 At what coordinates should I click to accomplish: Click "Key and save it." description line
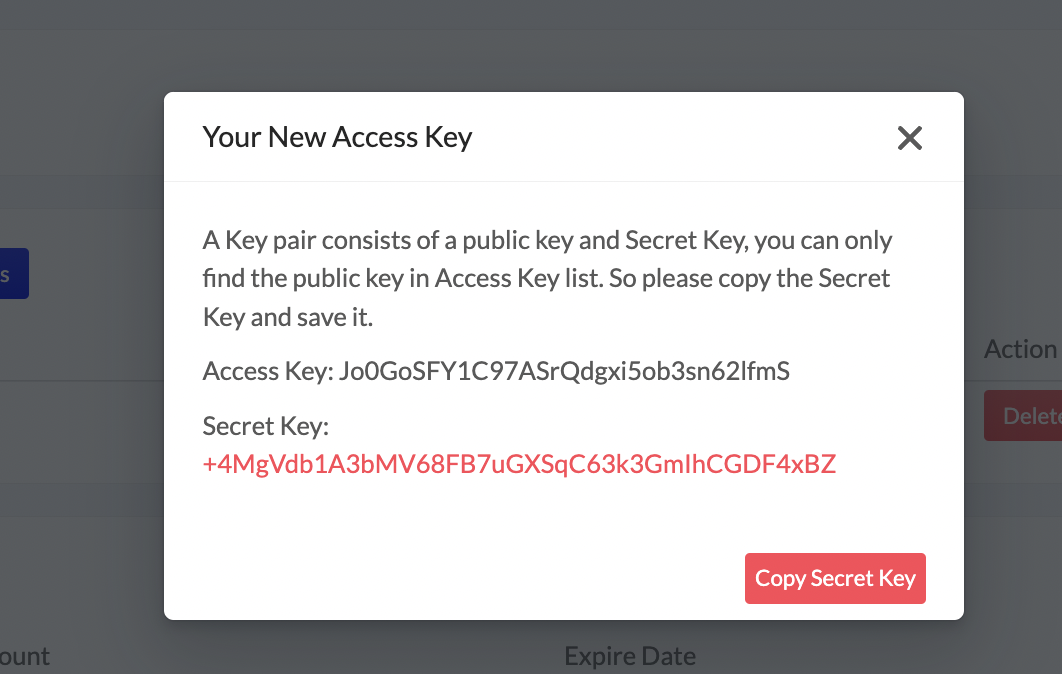coord(288,316)
